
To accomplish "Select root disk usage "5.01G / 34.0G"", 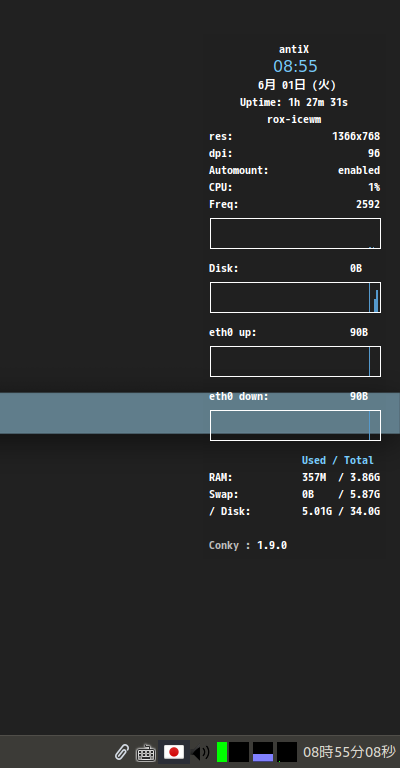I will point(341,511).
